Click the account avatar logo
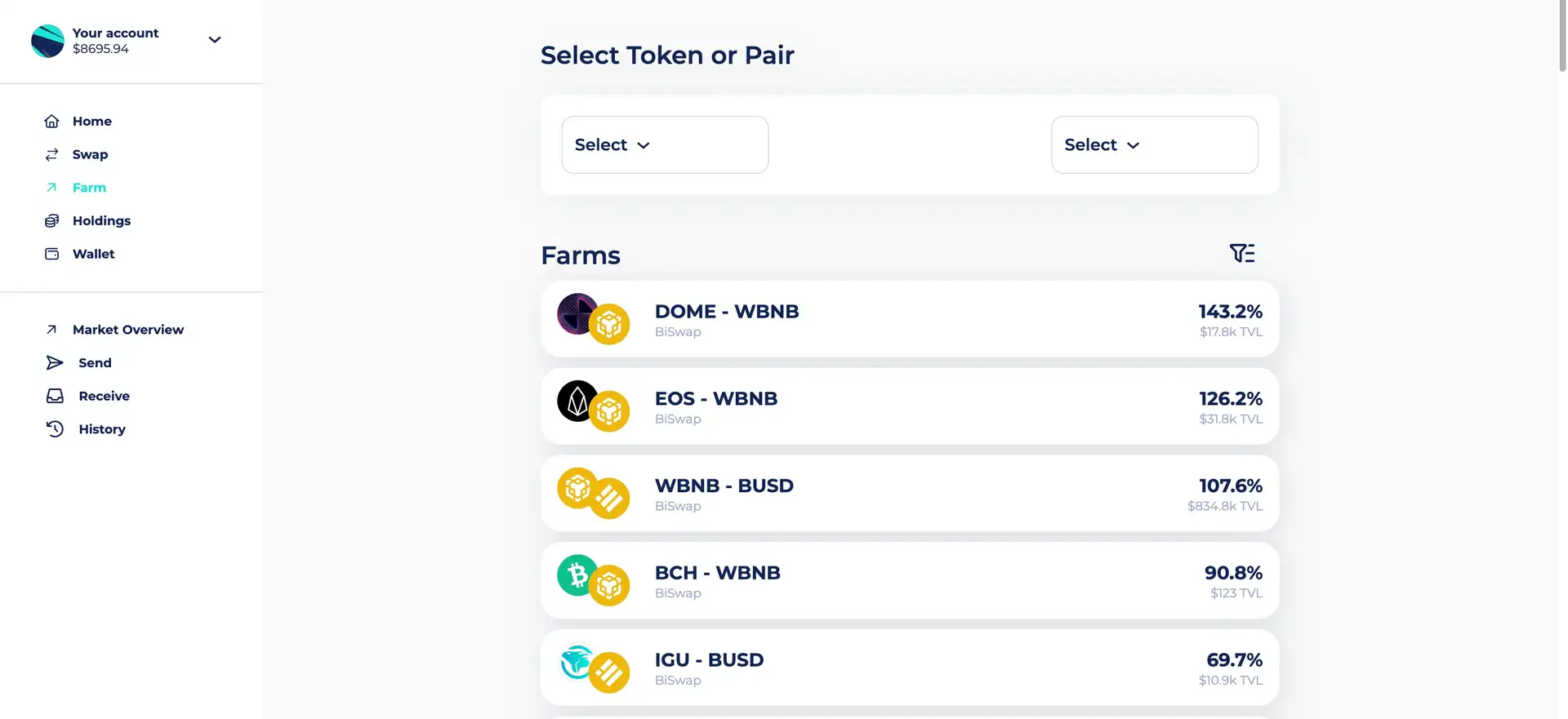The height and width of the screenshot is (719, 1568). coord(47,41)
